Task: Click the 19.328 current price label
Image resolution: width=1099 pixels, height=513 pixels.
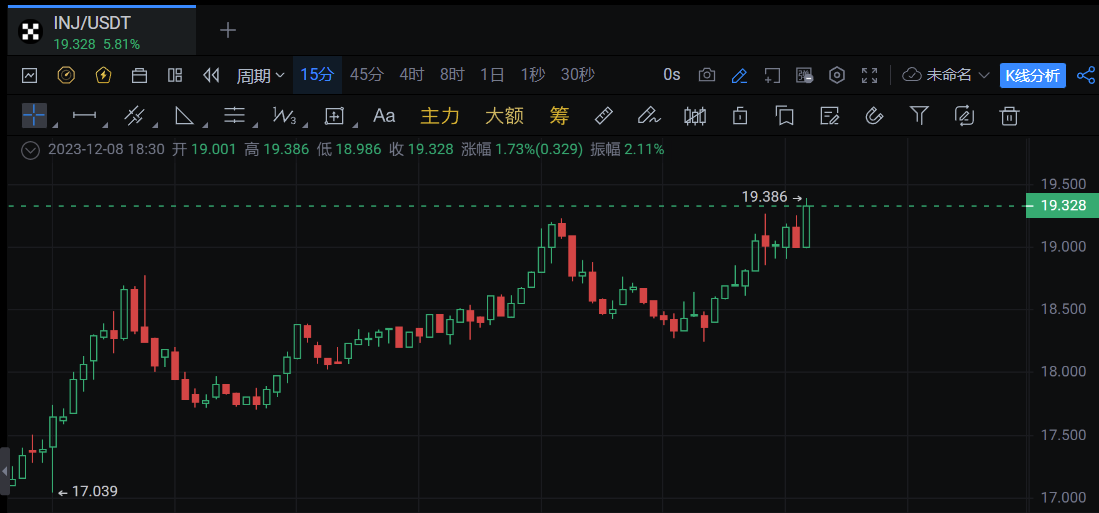Action: point(1062,206)
